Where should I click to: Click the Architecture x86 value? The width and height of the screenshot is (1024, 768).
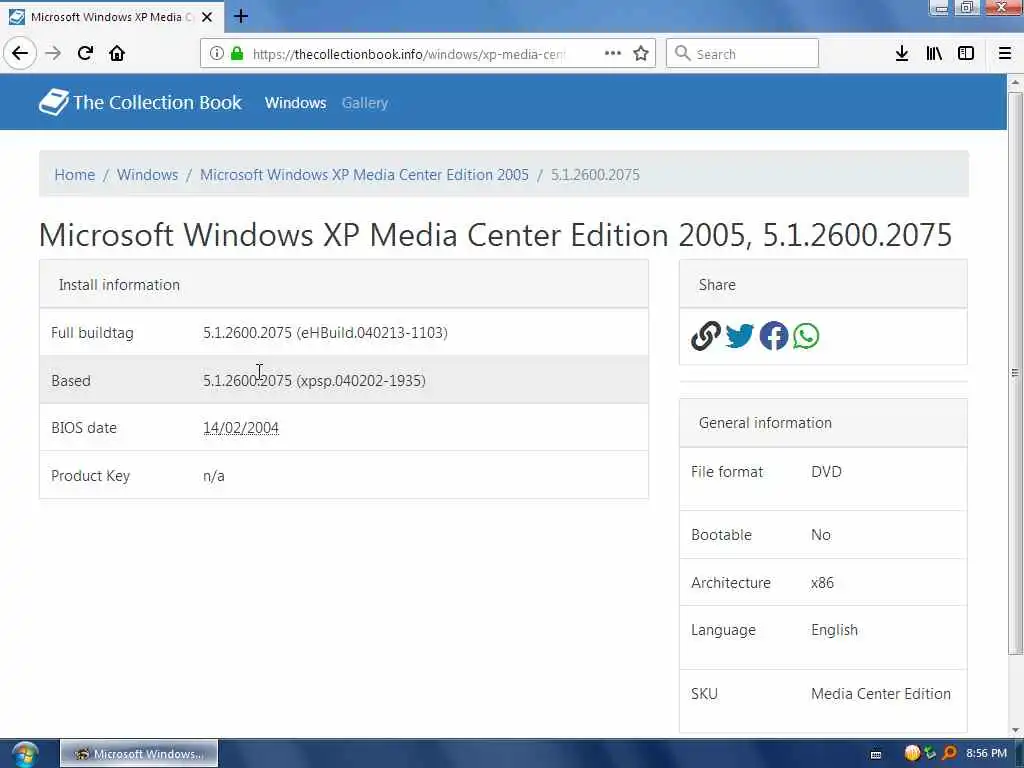[822, 583]
